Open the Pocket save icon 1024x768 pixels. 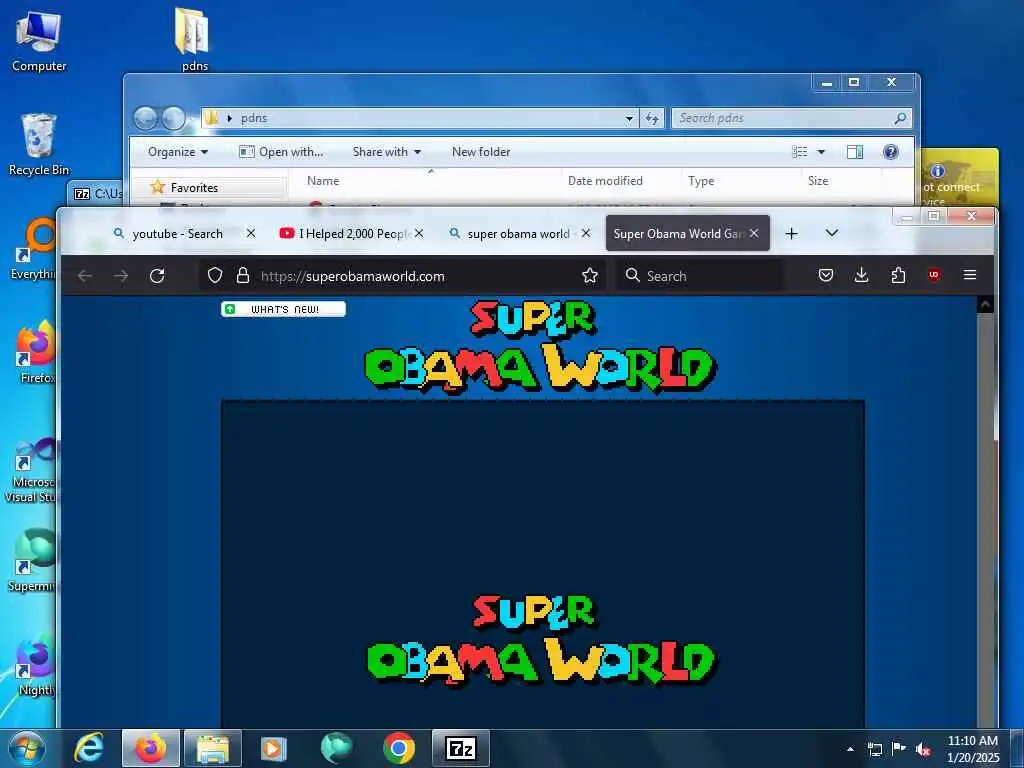coord(825,276)
